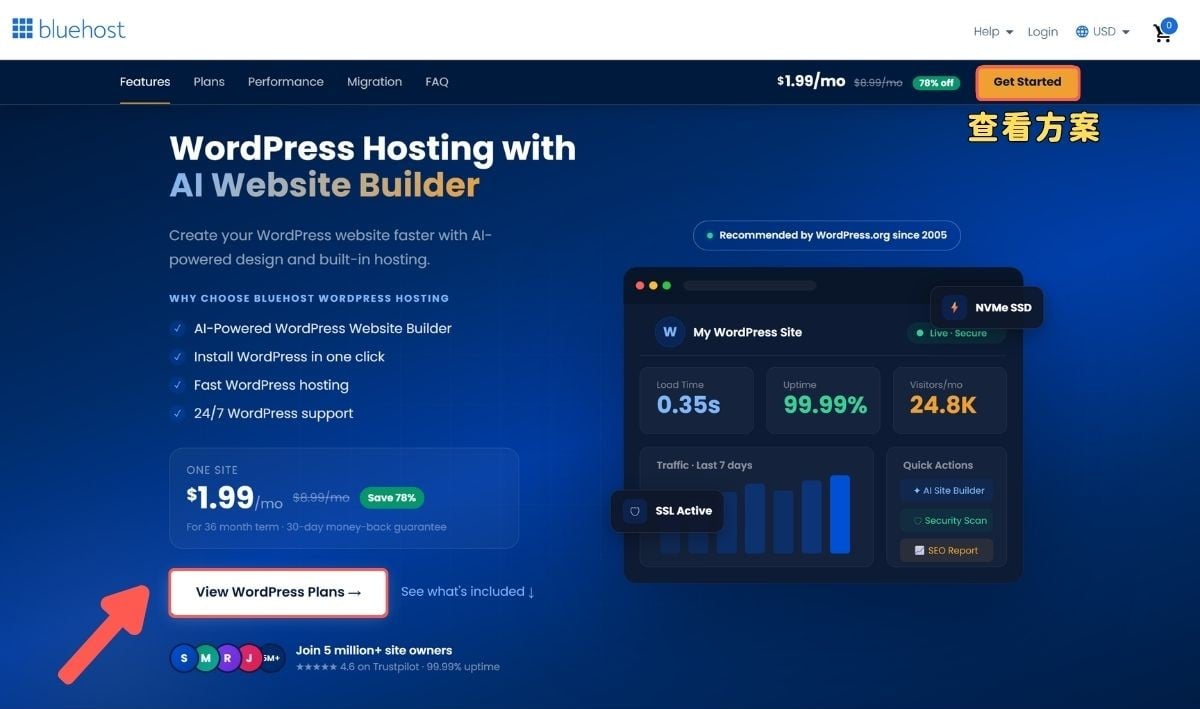Viewport: 1200px width, 709px height.
Task: Open the Help dropdown menu
Action: [x=993, y=32]
